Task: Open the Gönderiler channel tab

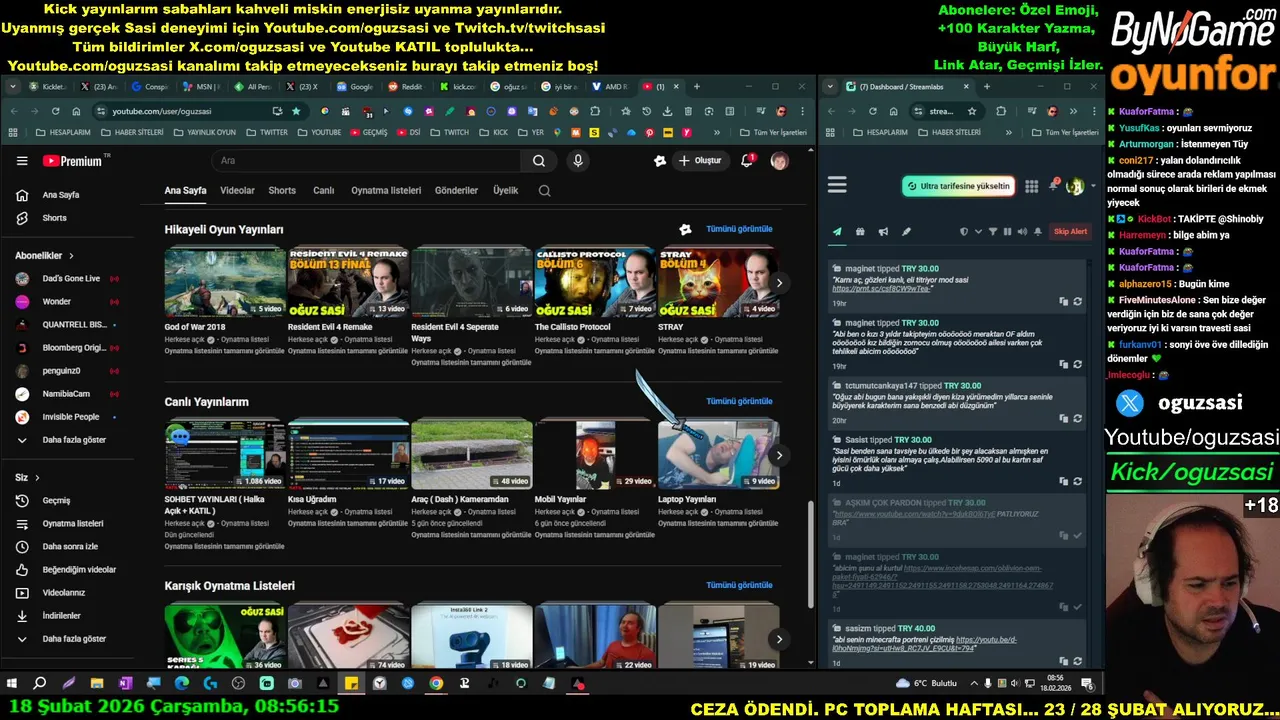Action: tap(456, 190)
